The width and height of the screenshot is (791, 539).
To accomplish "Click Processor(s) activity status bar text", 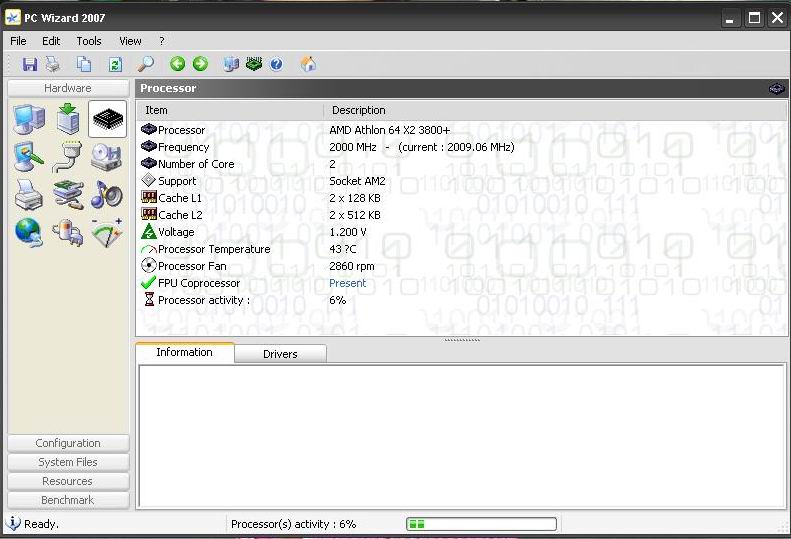I will click(x=294, y=524).
